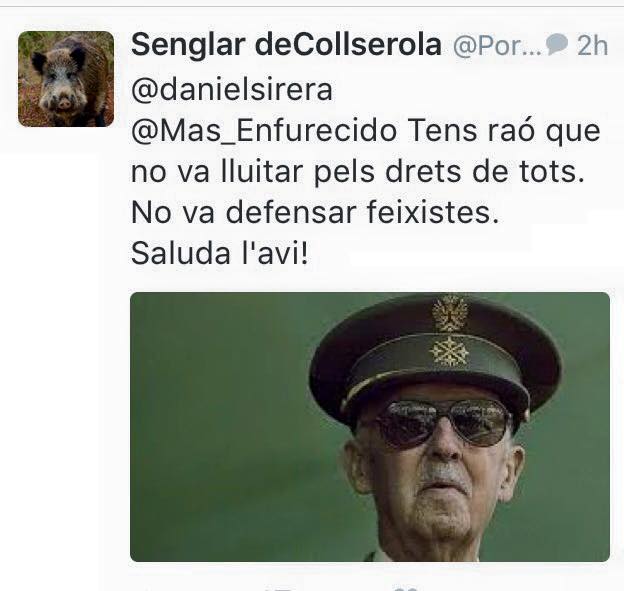This screenshot has width=624, height=591.
Task: Click the truncated @Por... handle
Action: 497,47
